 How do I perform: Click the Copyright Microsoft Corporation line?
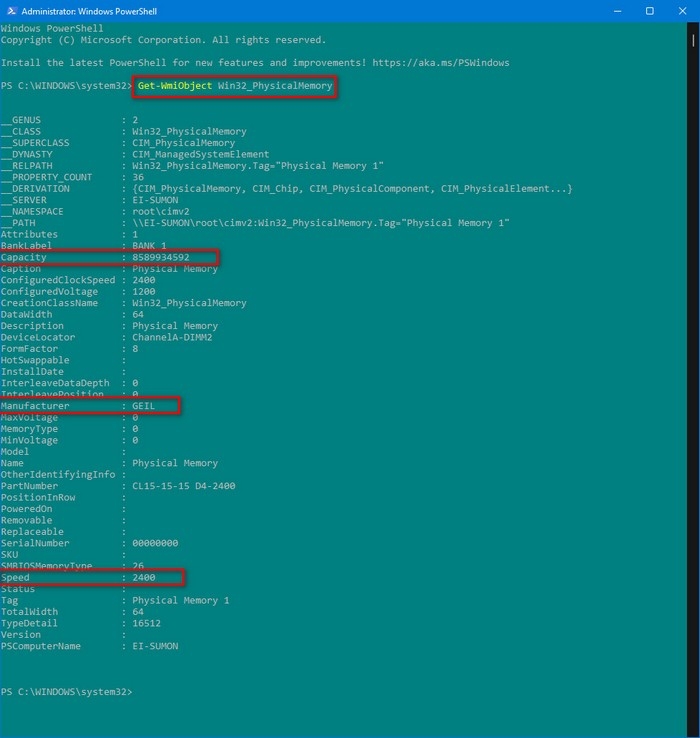coord(163,40)
